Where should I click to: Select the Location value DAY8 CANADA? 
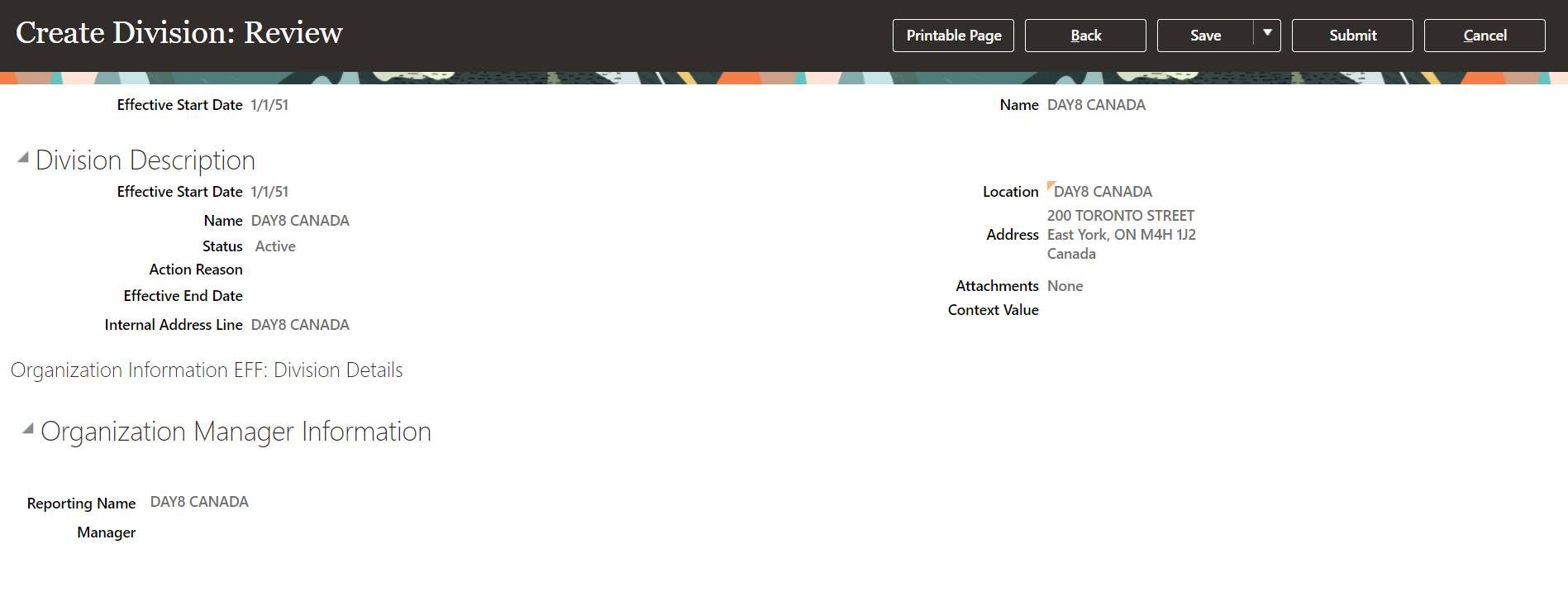point(1103,192)
